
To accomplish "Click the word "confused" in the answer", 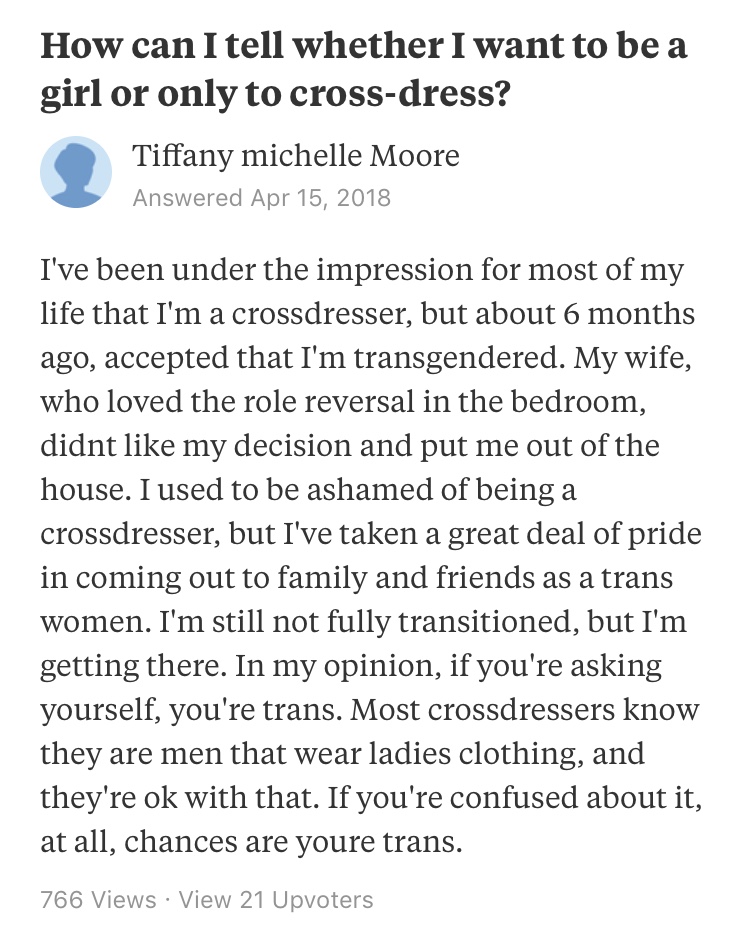I will pos(513,798).
